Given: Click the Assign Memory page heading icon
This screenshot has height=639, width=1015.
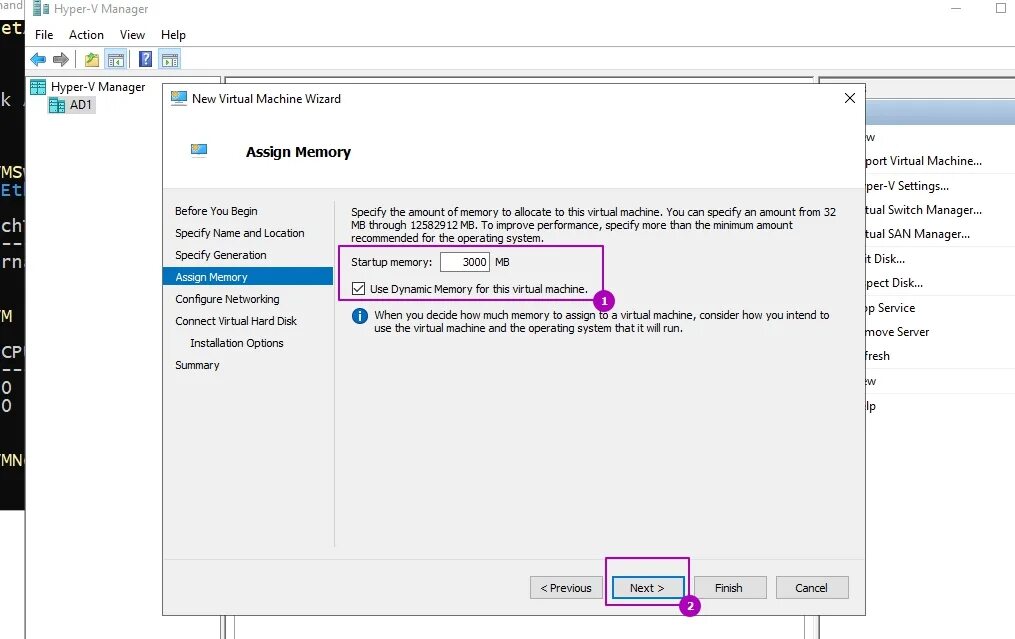Looking at the screenshot, I should [199, 151].
